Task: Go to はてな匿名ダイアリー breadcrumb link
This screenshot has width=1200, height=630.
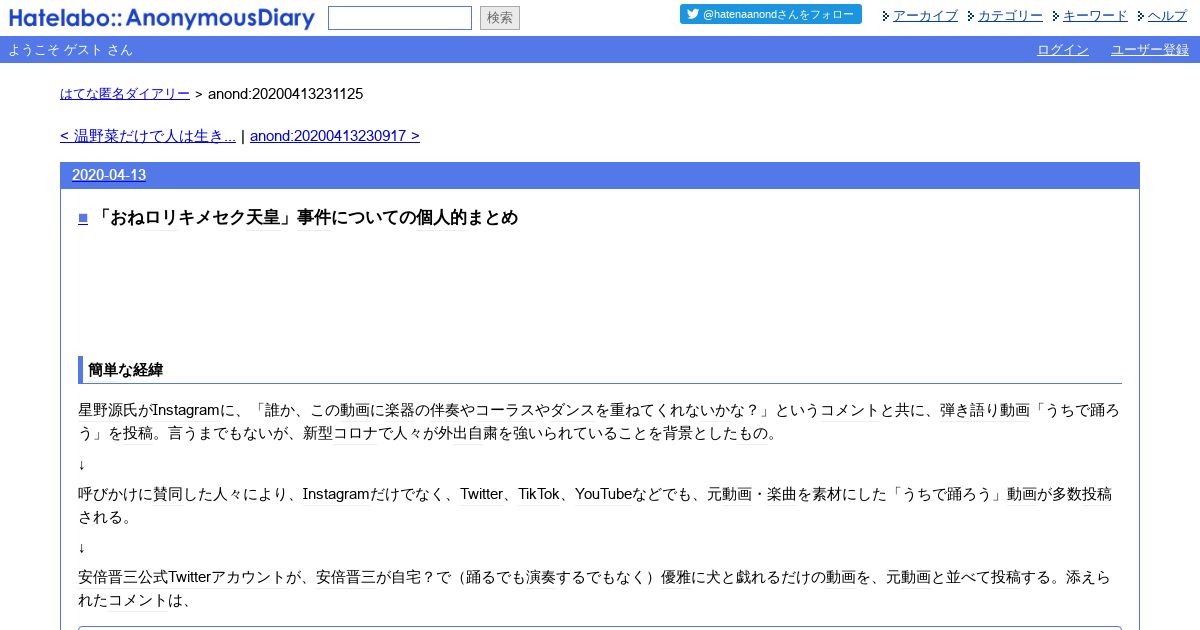Action: (125, 94)
